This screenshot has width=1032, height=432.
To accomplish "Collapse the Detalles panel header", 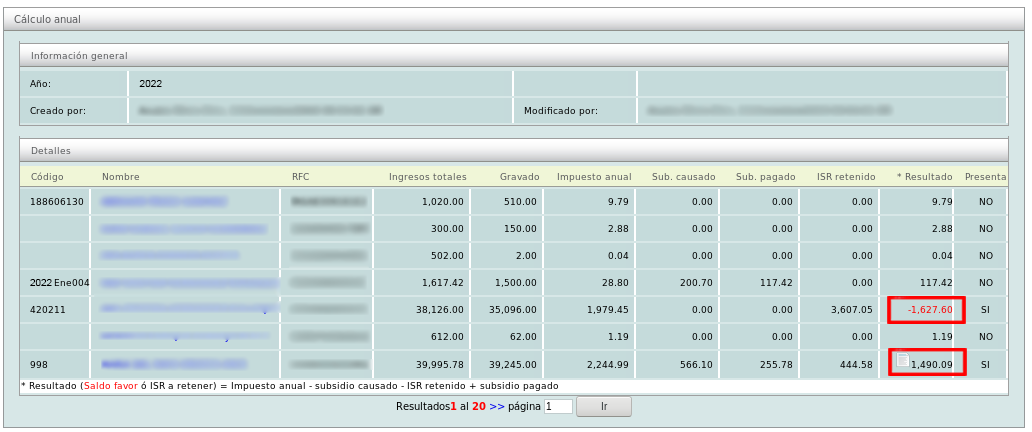I will pyautogui.click(x=51, y=150).
